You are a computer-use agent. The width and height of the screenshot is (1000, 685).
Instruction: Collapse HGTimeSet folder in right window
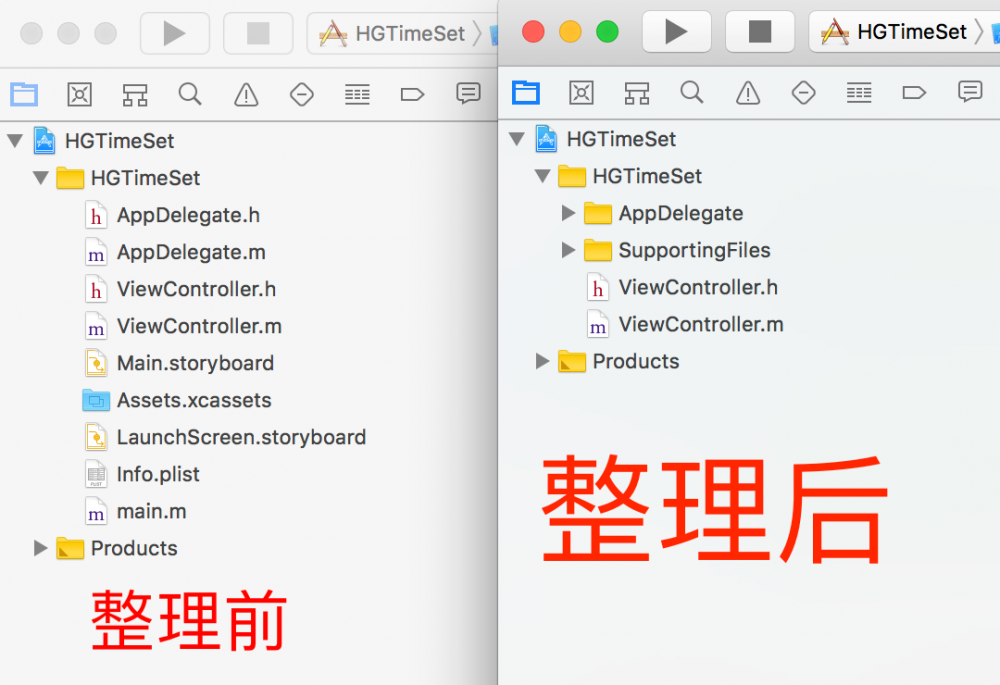543,175
